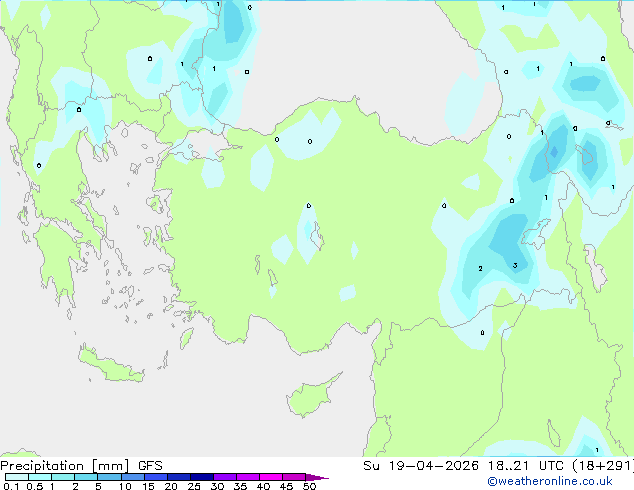The height and width of the screenshot is (490, 634).
Task: Click the 0.1–0.5 mm legend color swatch
Action: coord(17,477)
